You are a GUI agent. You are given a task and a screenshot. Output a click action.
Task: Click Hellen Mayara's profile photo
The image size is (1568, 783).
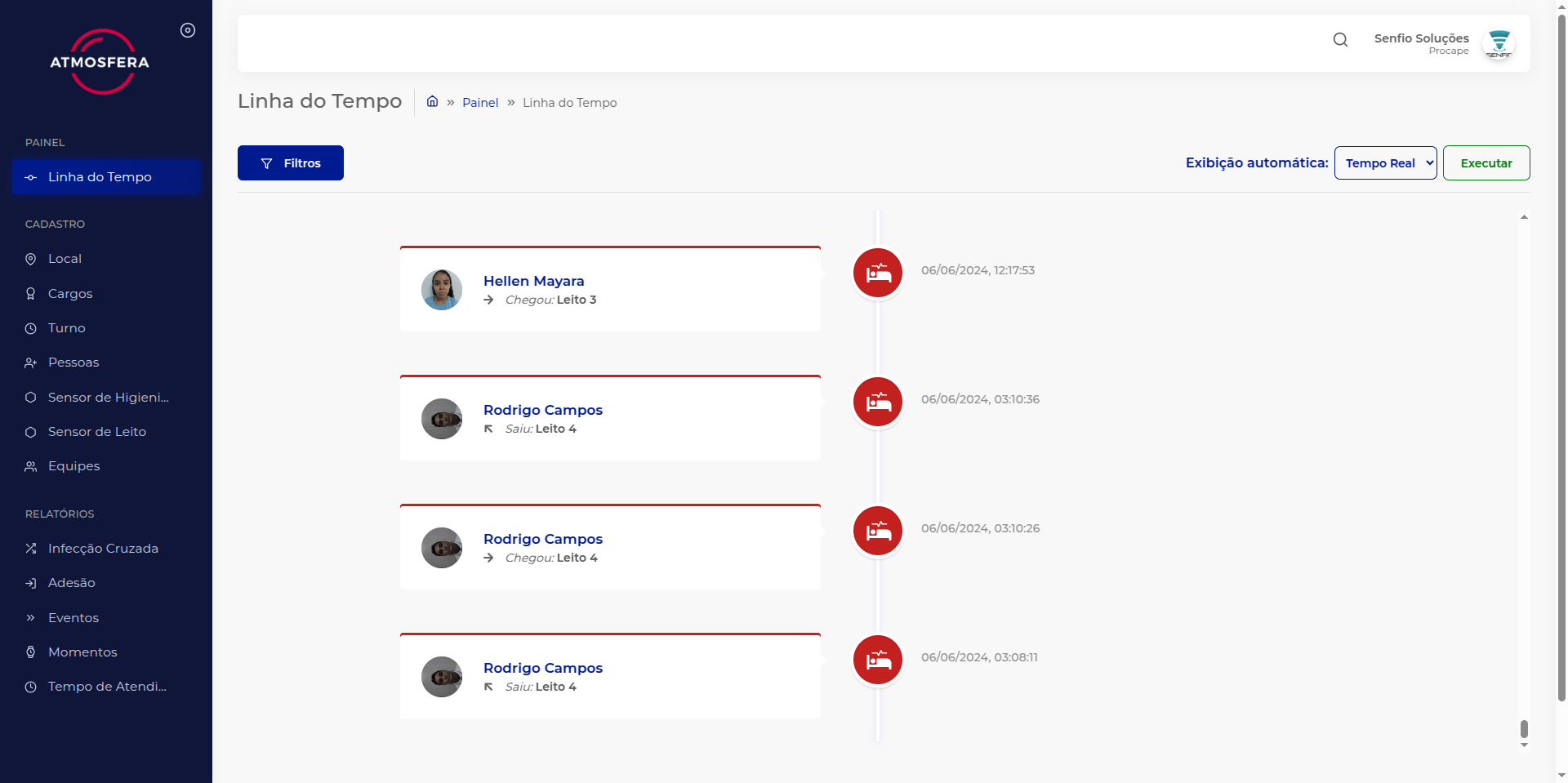pos(442,290)
